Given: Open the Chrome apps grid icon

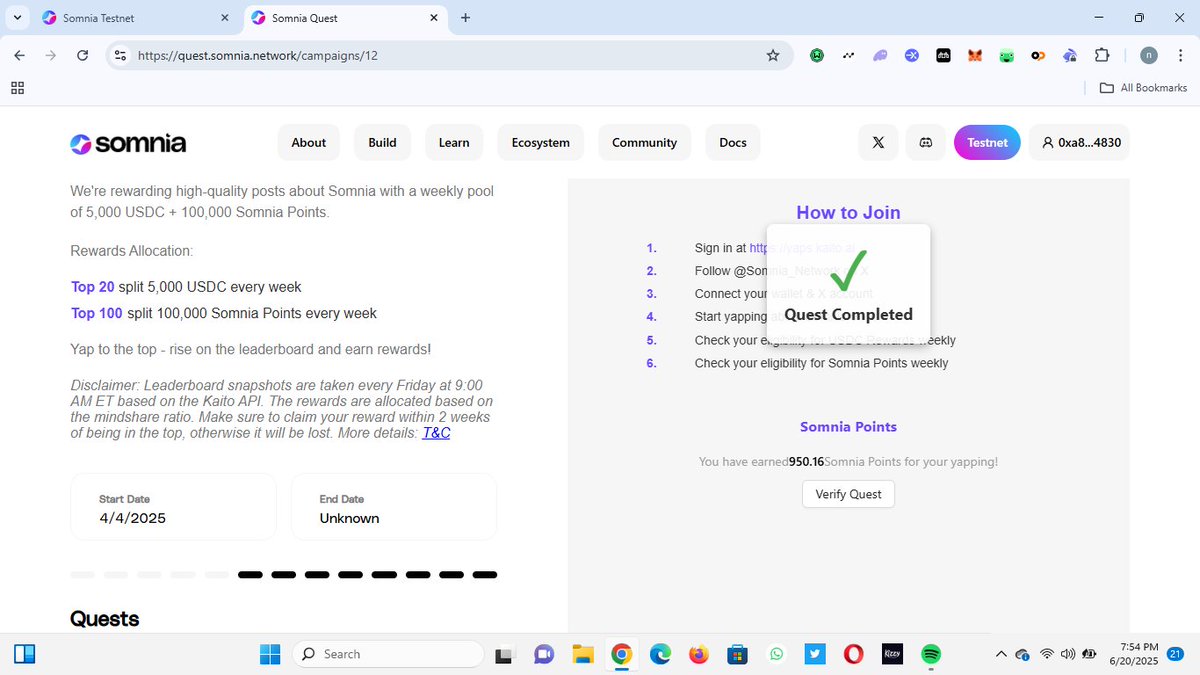Looking at the screenshot, I should pos(17,88).
